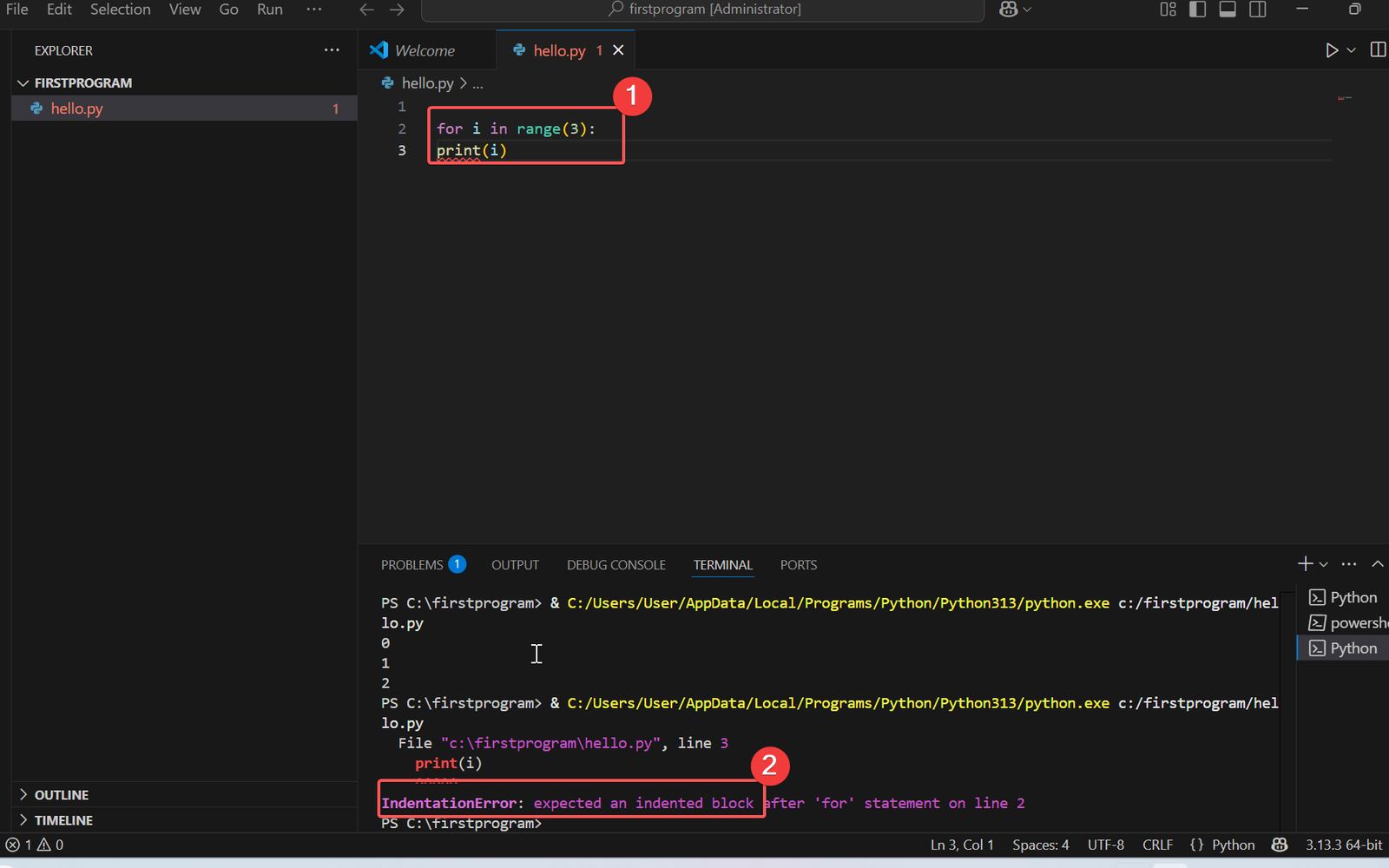The width and height of the screenshot is (1389, 868).
Task: Open the OUTPUT panel tab
Action: [x=515, y=565]
